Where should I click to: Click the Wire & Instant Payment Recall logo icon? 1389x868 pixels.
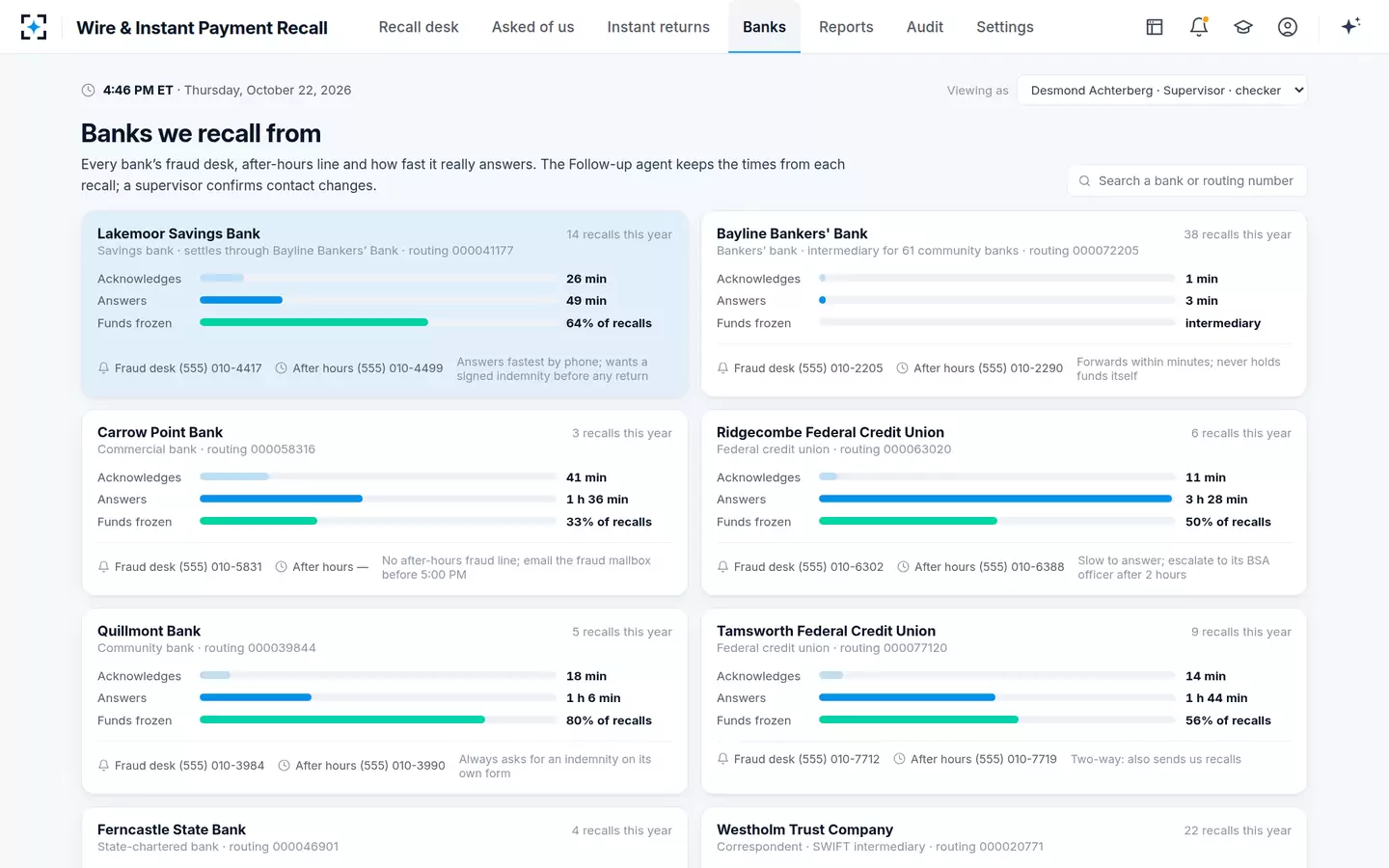[x=34, y=27]
